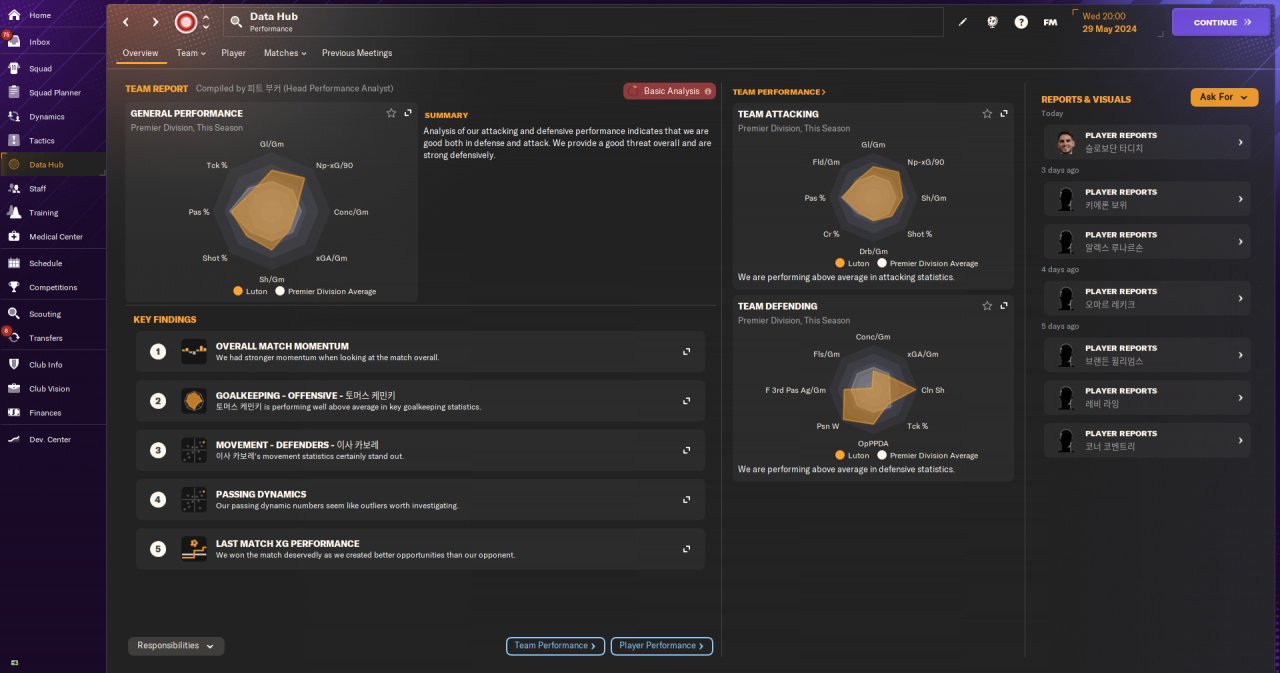Open the Club Vision icon
1280x673 pixels.
coord(14,388)
